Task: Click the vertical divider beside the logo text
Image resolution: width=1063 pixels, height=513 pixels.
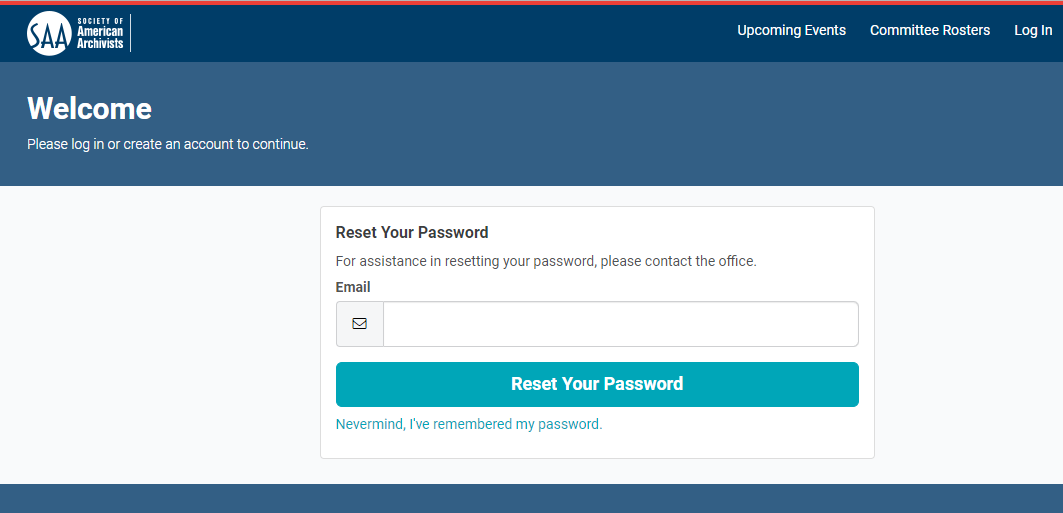Action: tap(131, 33)
